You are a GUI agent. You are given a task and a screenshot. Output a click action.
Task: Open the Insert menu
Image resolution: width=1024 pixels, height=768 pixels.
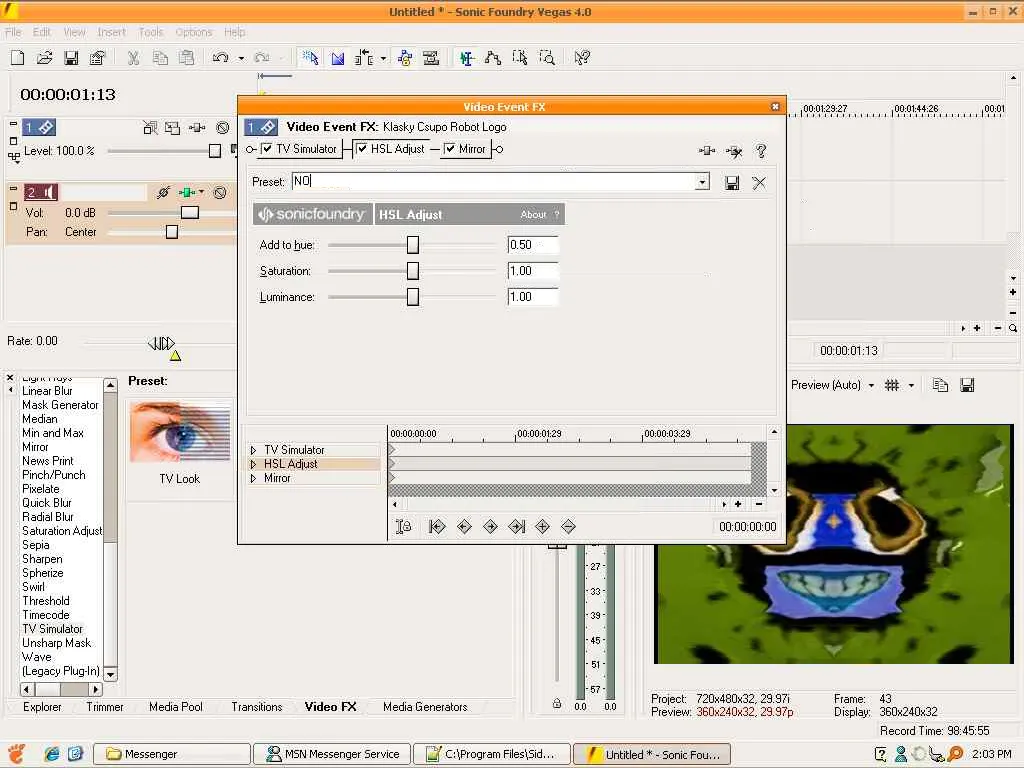point(111,32)
